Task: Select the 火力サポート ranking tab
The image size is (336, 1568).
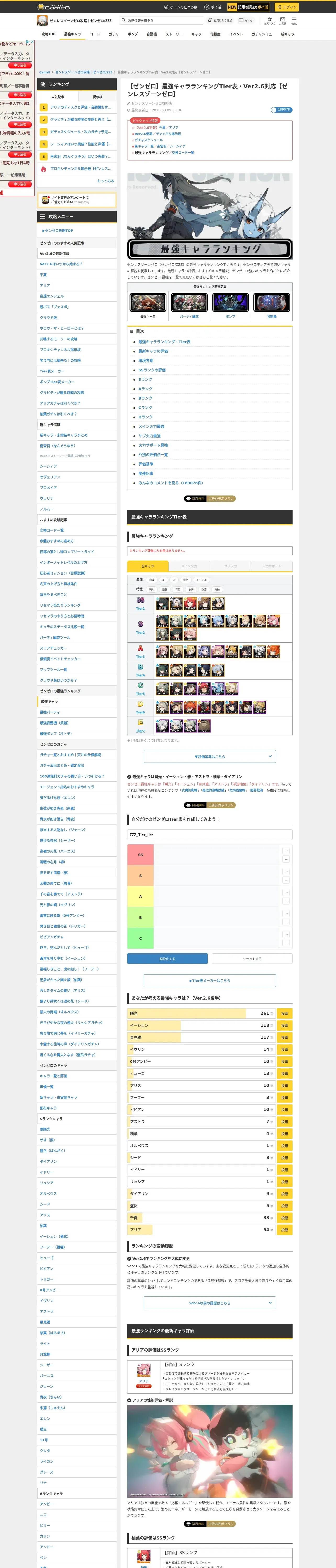Action: (271, 566)
